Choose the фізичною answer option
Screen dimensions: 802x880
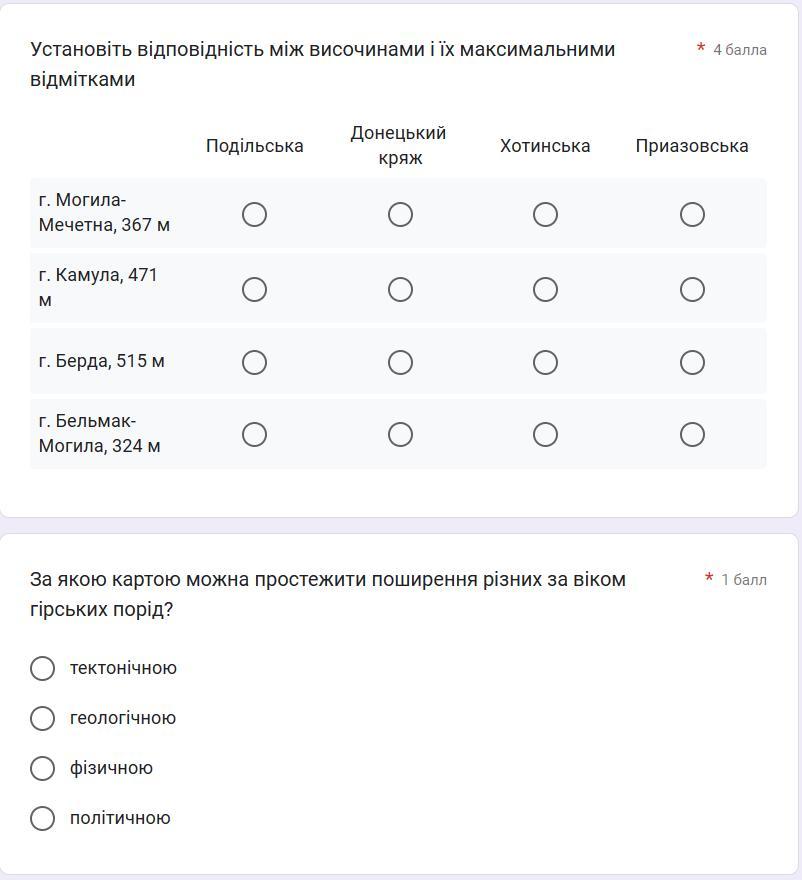tap(42, 768)
